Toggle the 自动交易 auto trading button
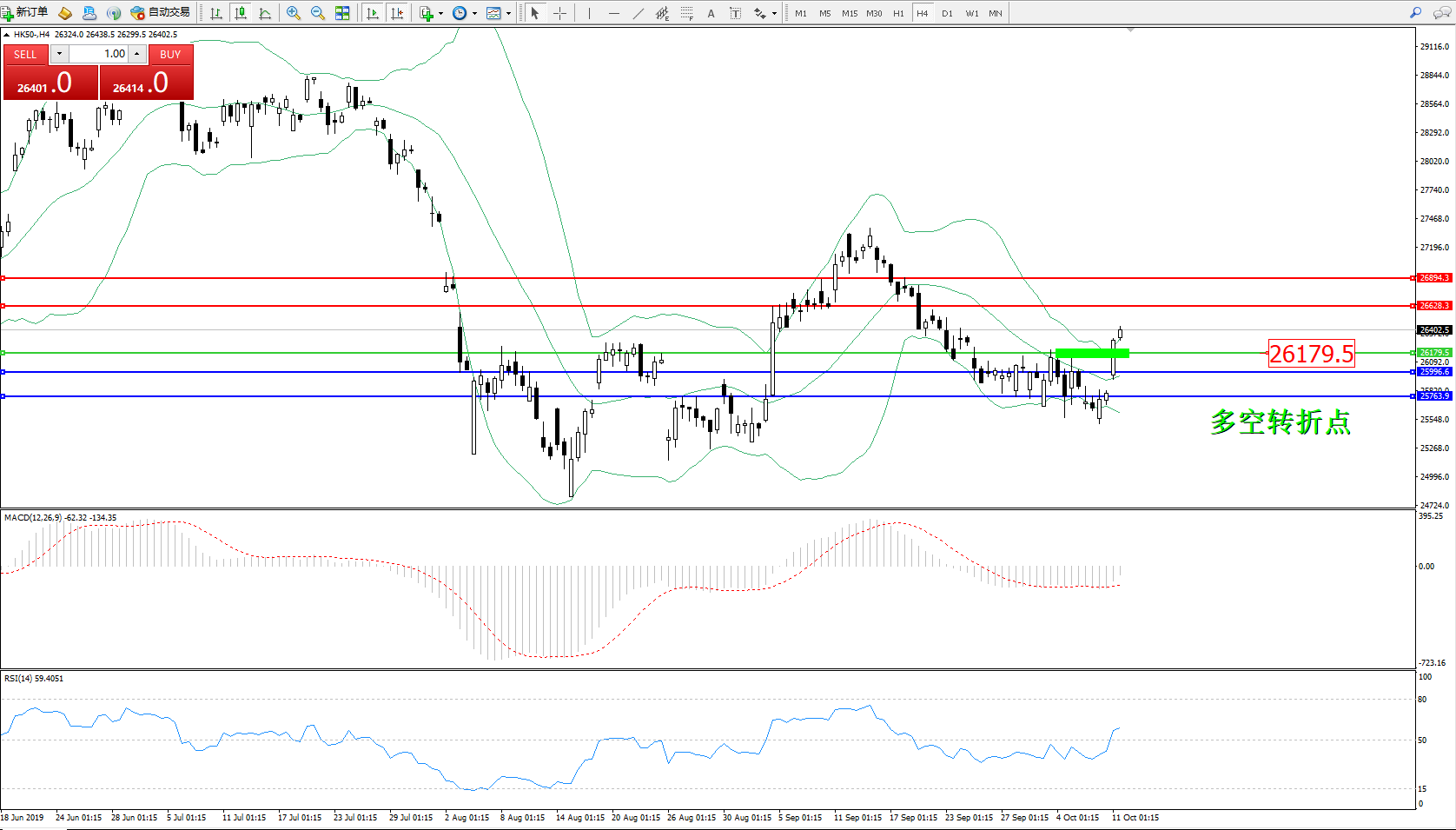1456x830 pixels. [160, 13]
